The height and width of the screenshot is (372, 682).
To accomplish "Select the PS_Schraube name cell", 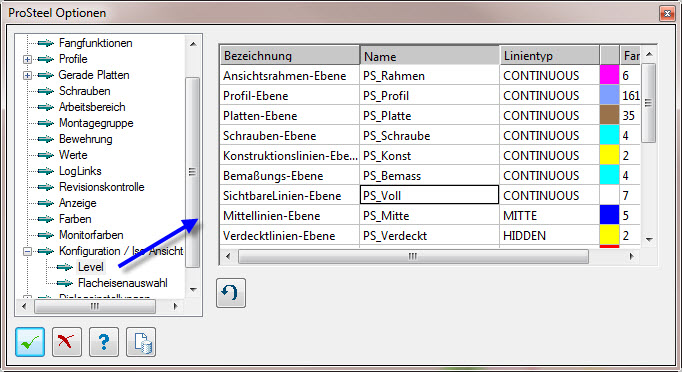I will (x=429, y=135).
